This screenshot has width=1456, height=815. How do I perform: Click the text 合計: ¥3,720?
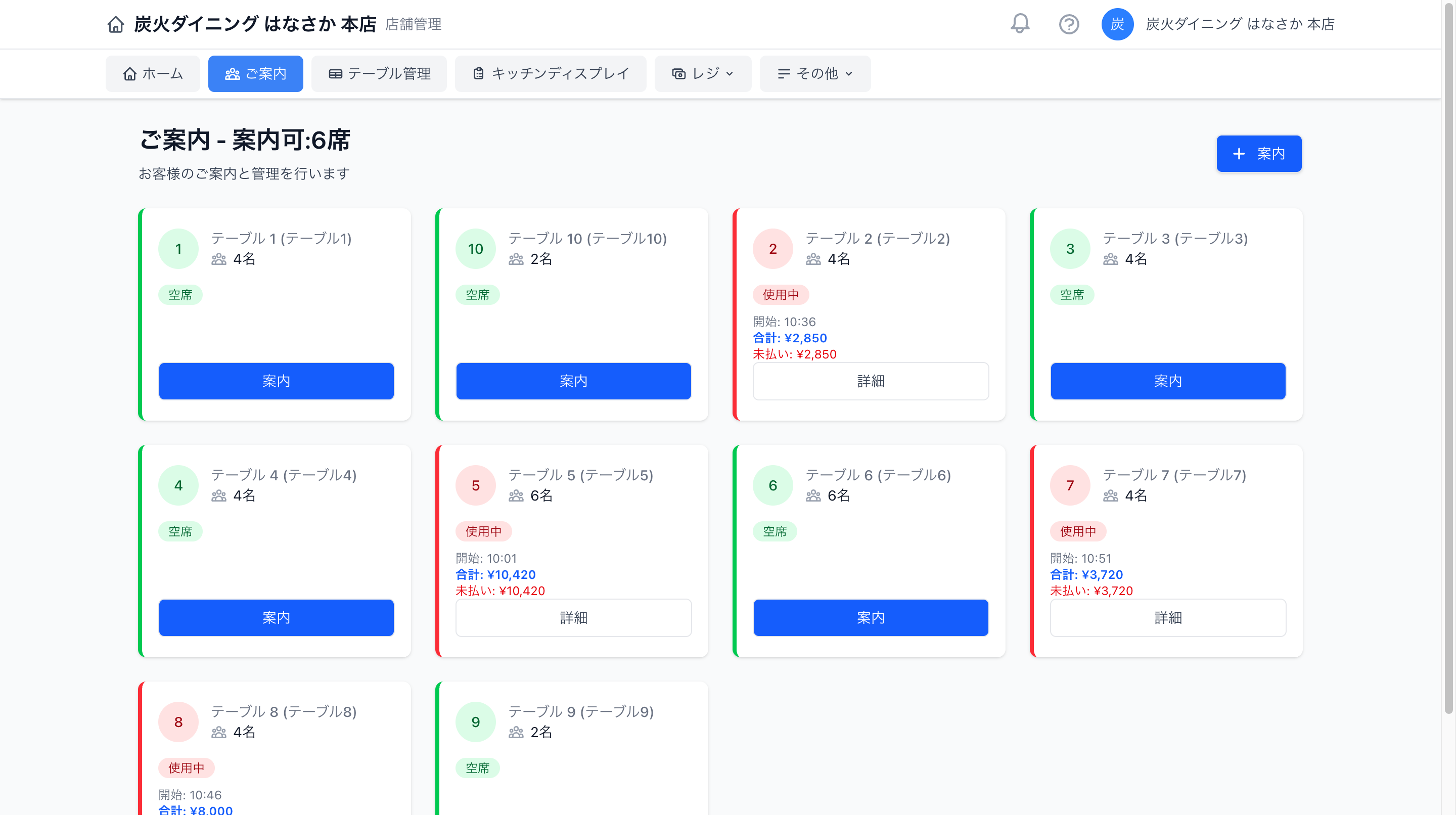(x=1086, y=575)
